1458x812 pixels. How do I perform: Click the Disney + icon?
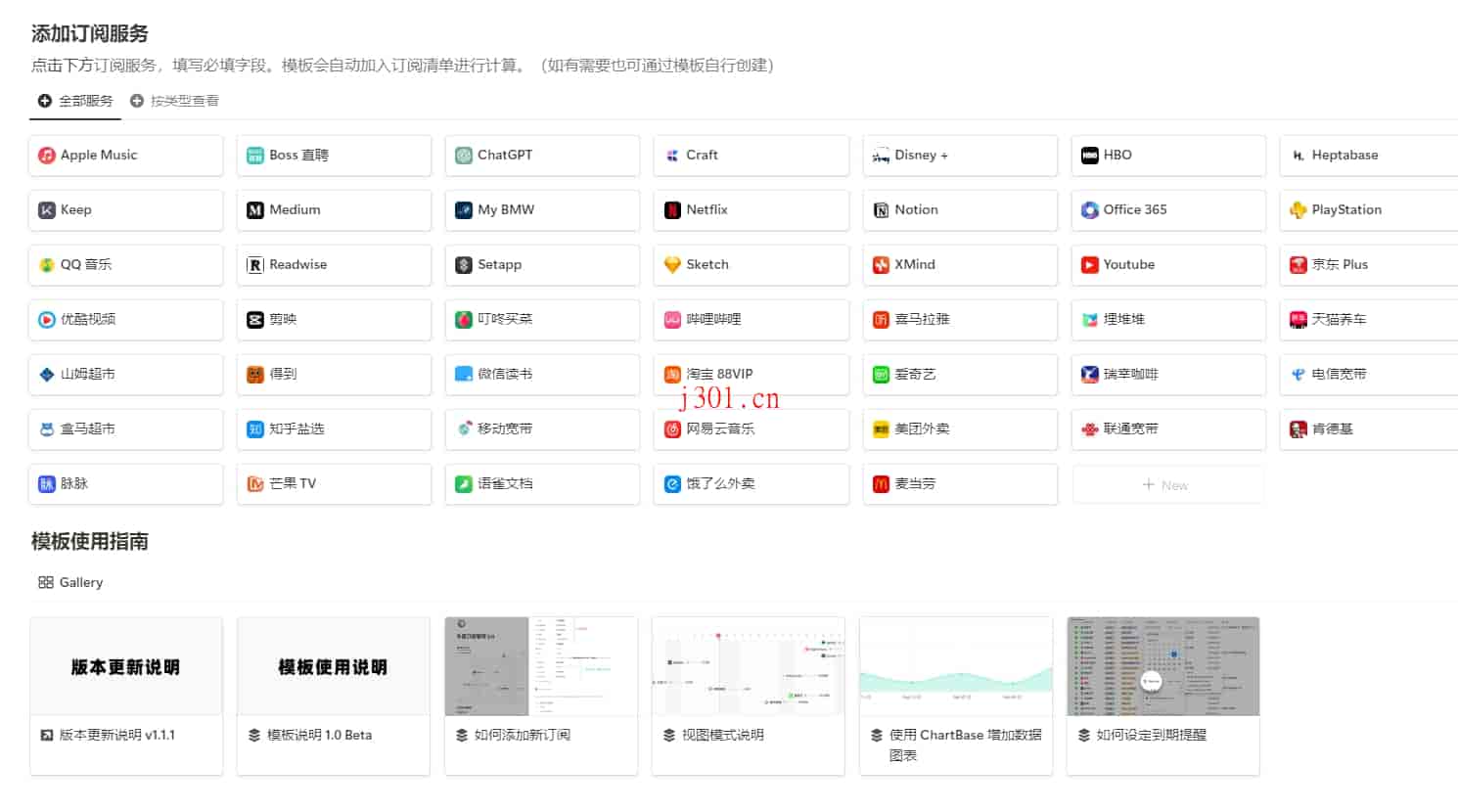tap(881, 156)
